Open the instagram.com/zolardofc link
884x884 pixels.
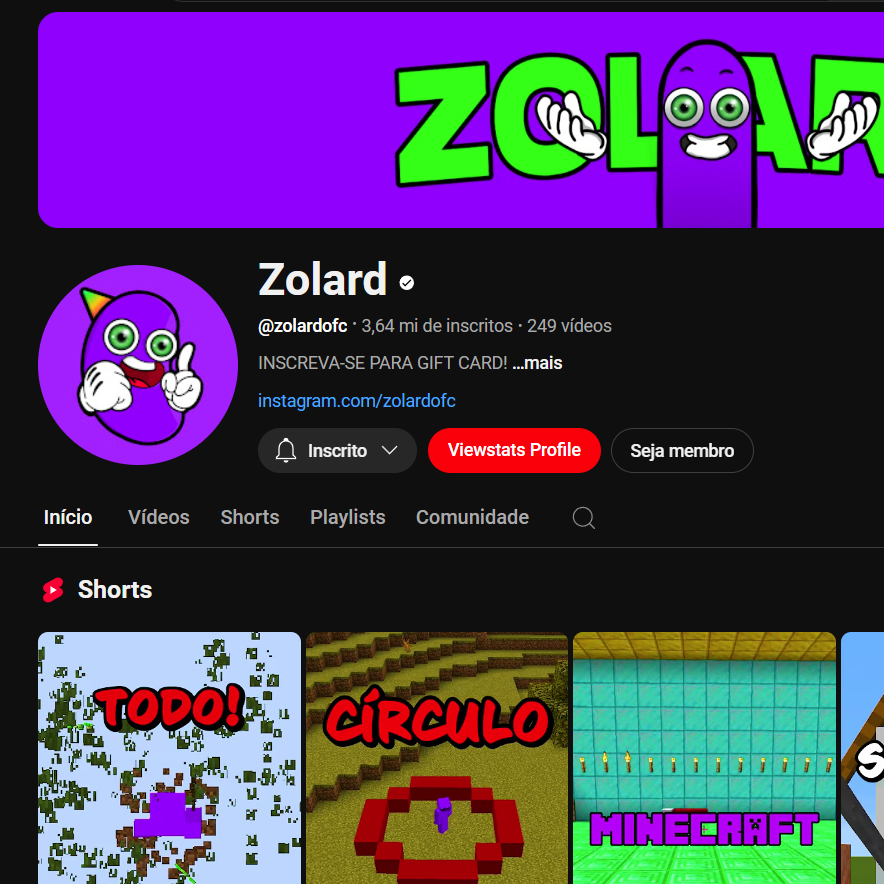[x=357, y=401]
